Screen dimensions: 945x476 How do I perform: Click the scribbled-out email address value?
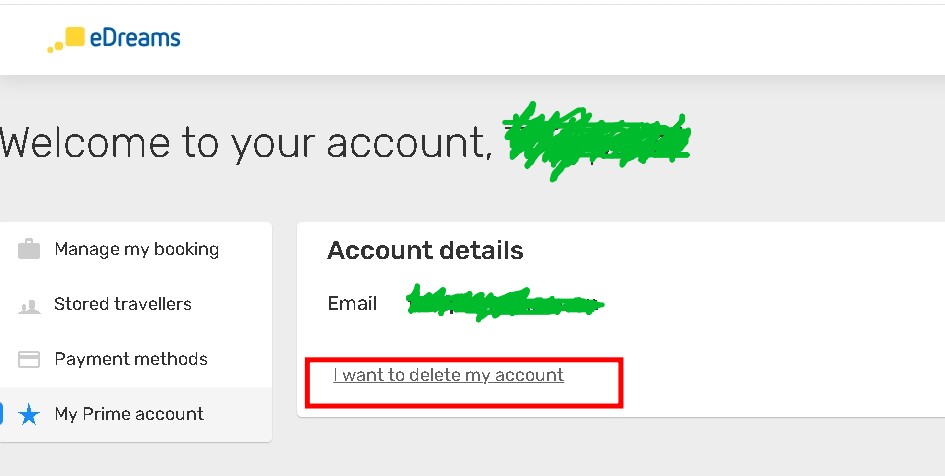click(x=505, y=303)
